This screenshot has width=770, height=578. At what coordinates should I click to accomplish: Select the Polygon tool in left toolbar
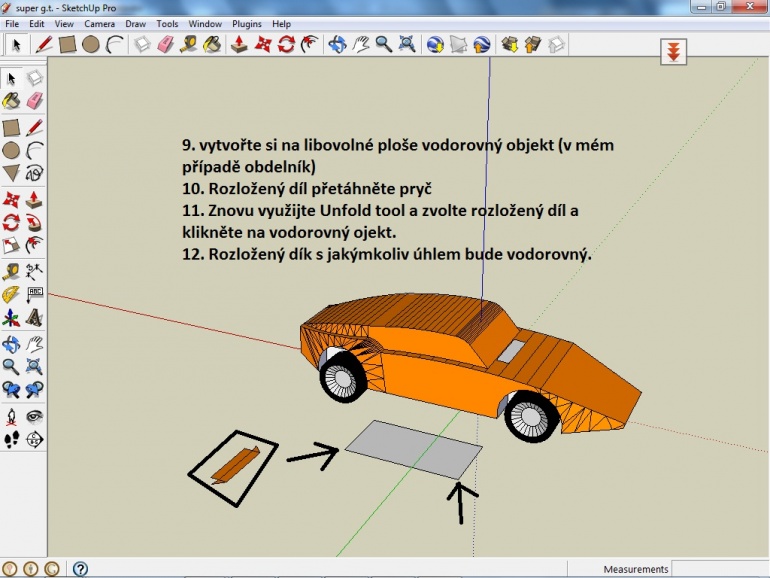tap(11, 173)
